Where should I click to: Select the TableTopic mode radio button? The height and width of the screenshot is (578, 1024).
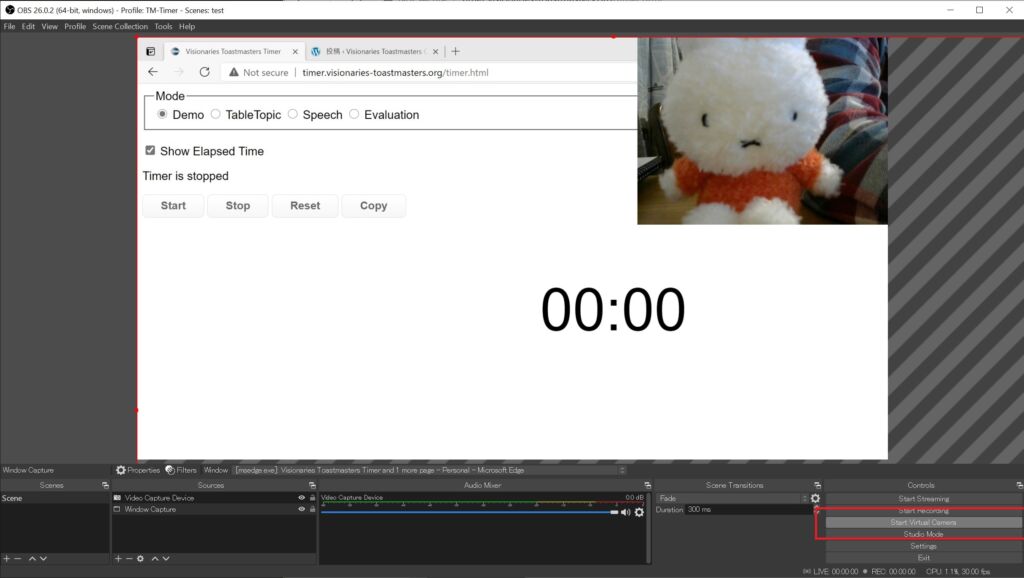216,114
